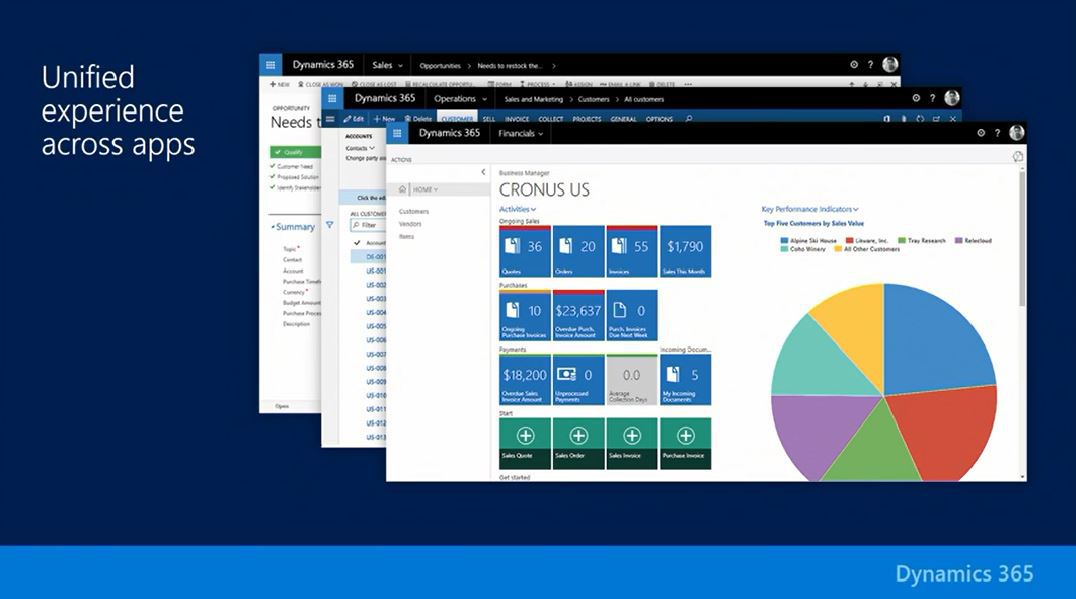The width and height of the screenshot is (1076, 599).
Task: Click Home icon in Financials navigation
Action: pyautogui.click(x=402, y=189)
